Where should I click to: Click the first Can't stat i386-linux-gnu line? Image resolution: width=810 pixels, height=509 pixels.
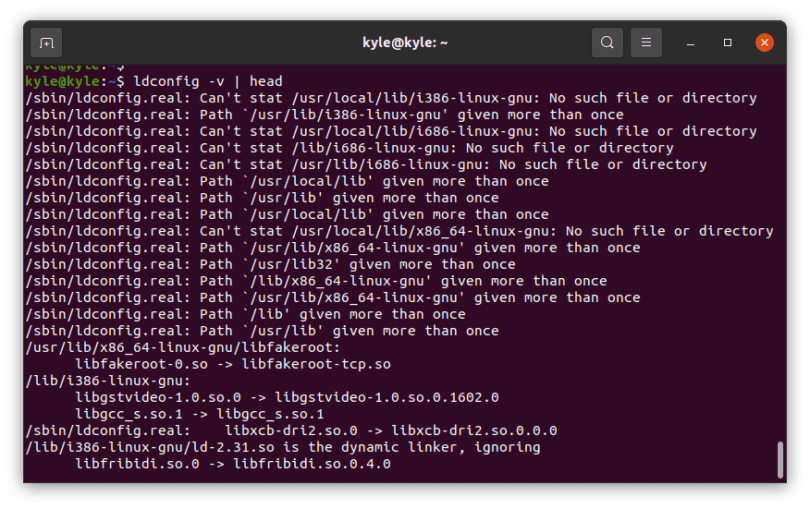[x=391, y=98]
